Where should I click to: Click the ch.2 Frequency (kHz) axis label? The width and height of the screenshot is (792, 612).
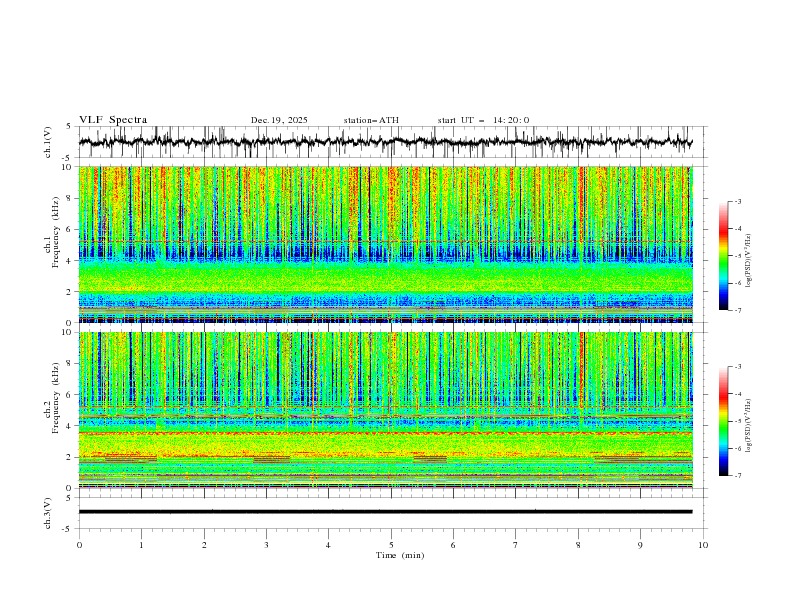(x=52, y=398)
